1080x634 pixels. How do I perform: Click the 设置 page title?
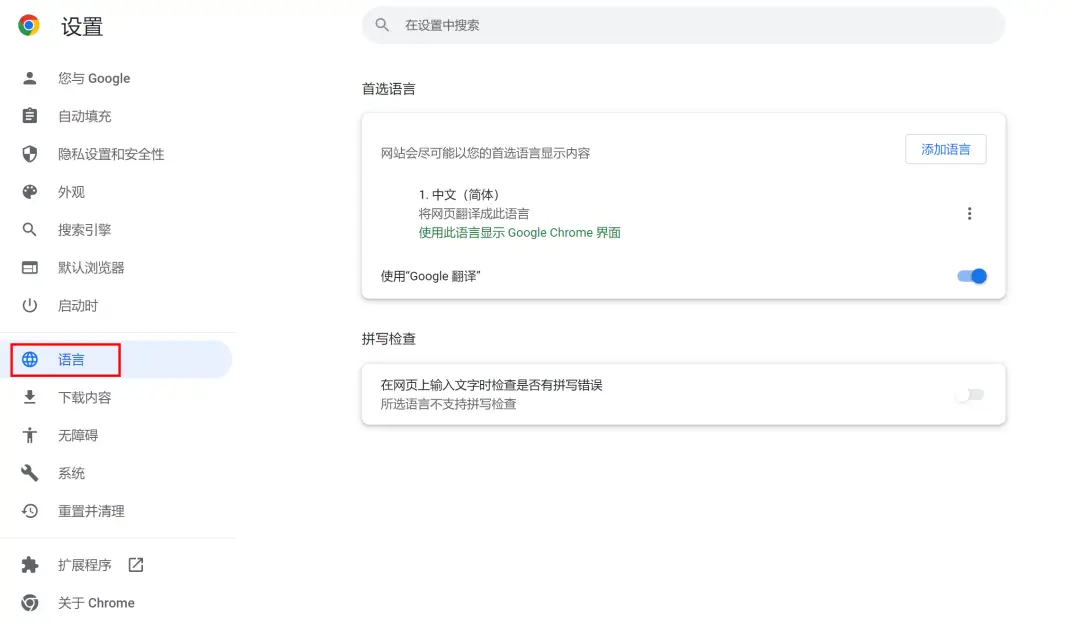pyautogui.click(x=82, y=26)
